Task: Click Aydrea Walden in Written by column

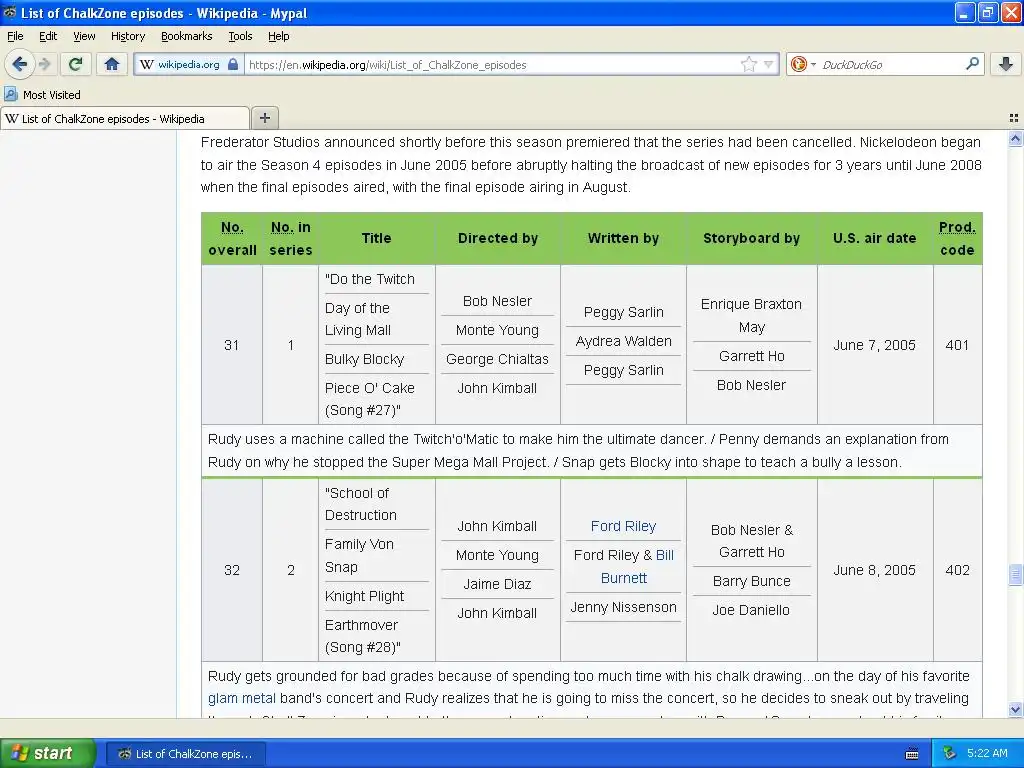Action: point(623,341)
